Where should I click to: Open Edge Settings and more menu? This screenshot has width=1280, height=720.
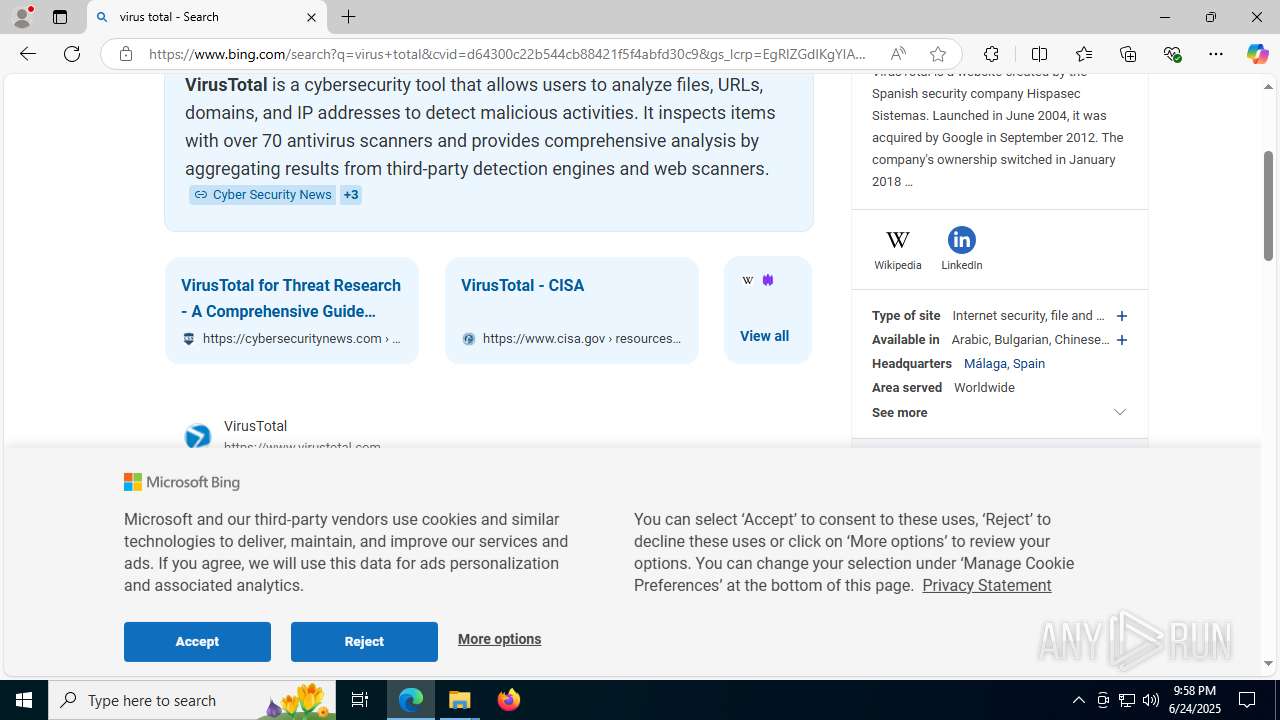click(1216, 54)
